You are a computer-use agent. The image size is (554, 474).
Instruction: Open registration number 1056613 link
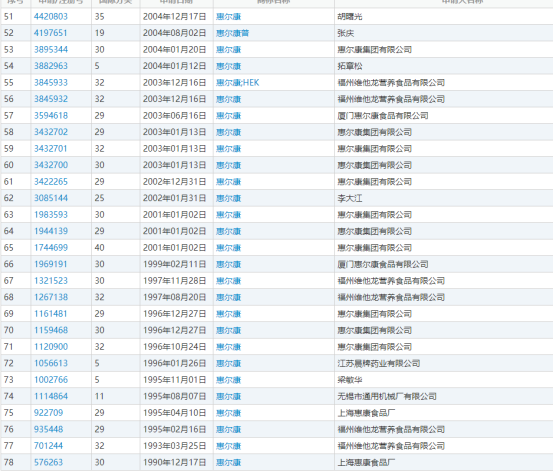[51, 363]
